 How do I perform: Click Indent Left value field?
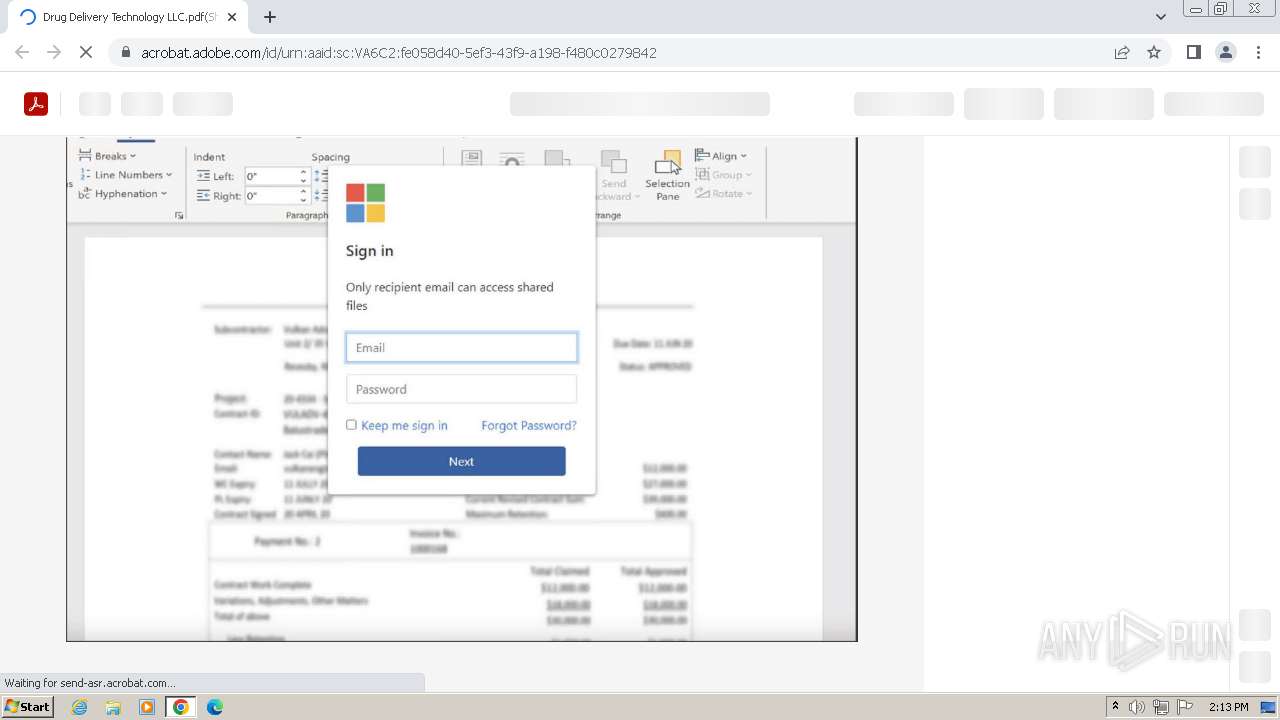[275, 176]
